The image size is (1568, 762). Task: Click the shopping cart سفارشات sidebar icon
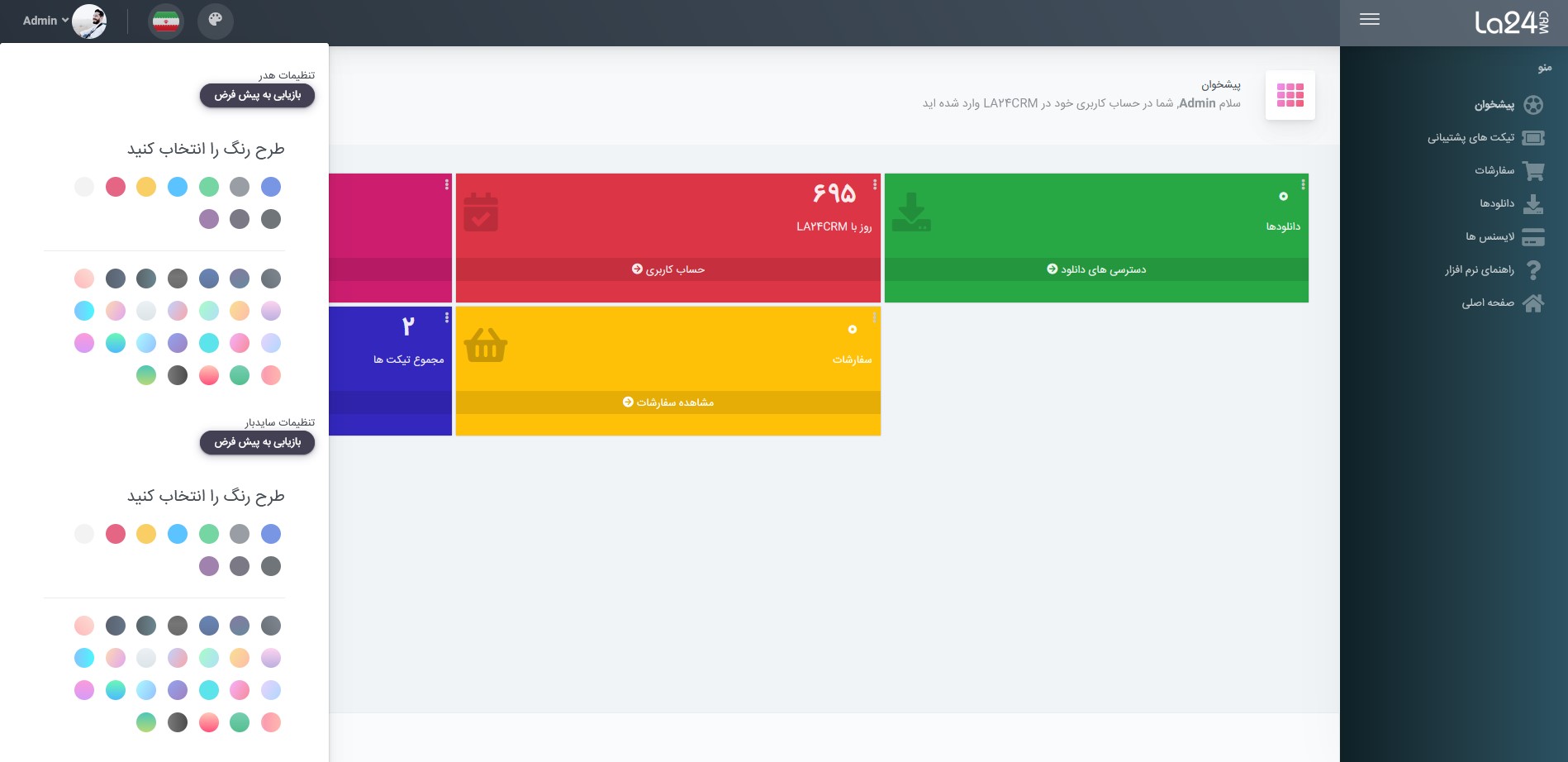coord(1533,171)
